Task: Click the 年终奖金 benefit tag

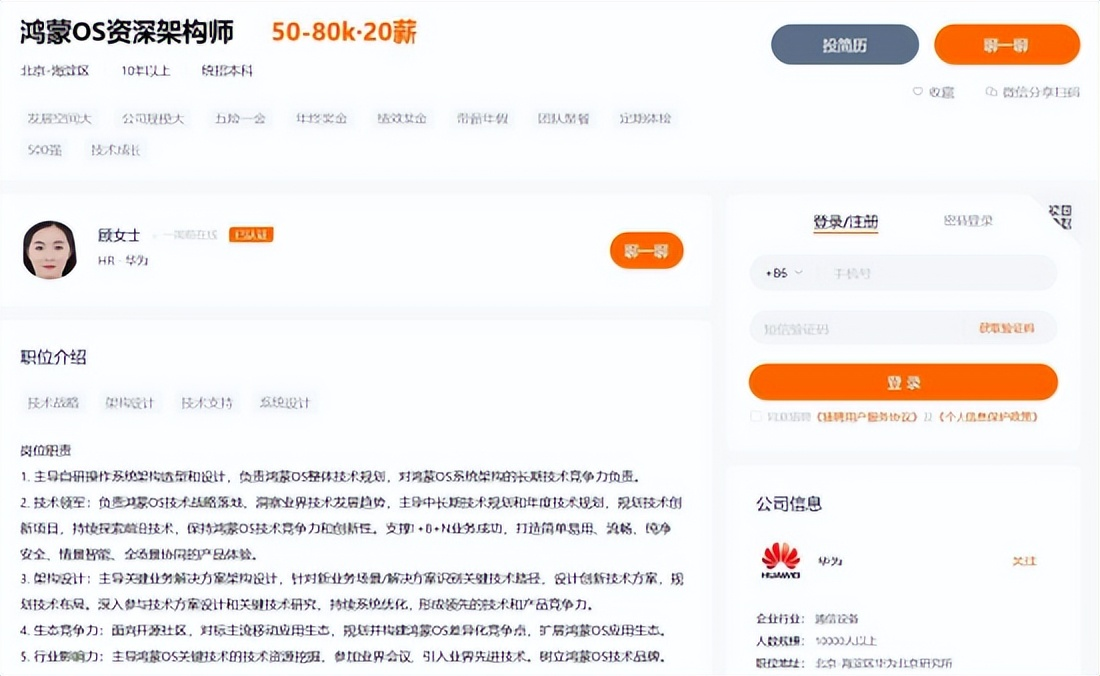Action: tap(319, 116)
